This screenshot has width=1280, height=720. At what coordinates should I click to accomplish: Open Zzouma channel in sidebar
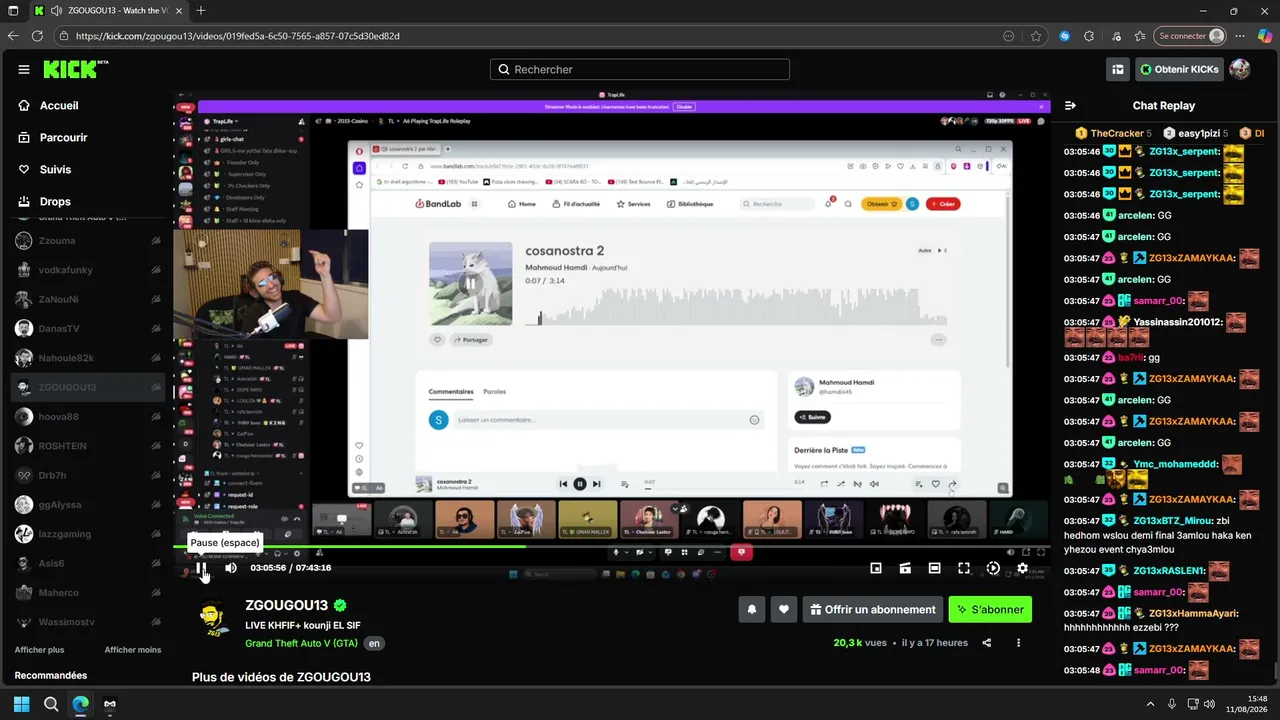pyautogui.click(x=88, y=241)
